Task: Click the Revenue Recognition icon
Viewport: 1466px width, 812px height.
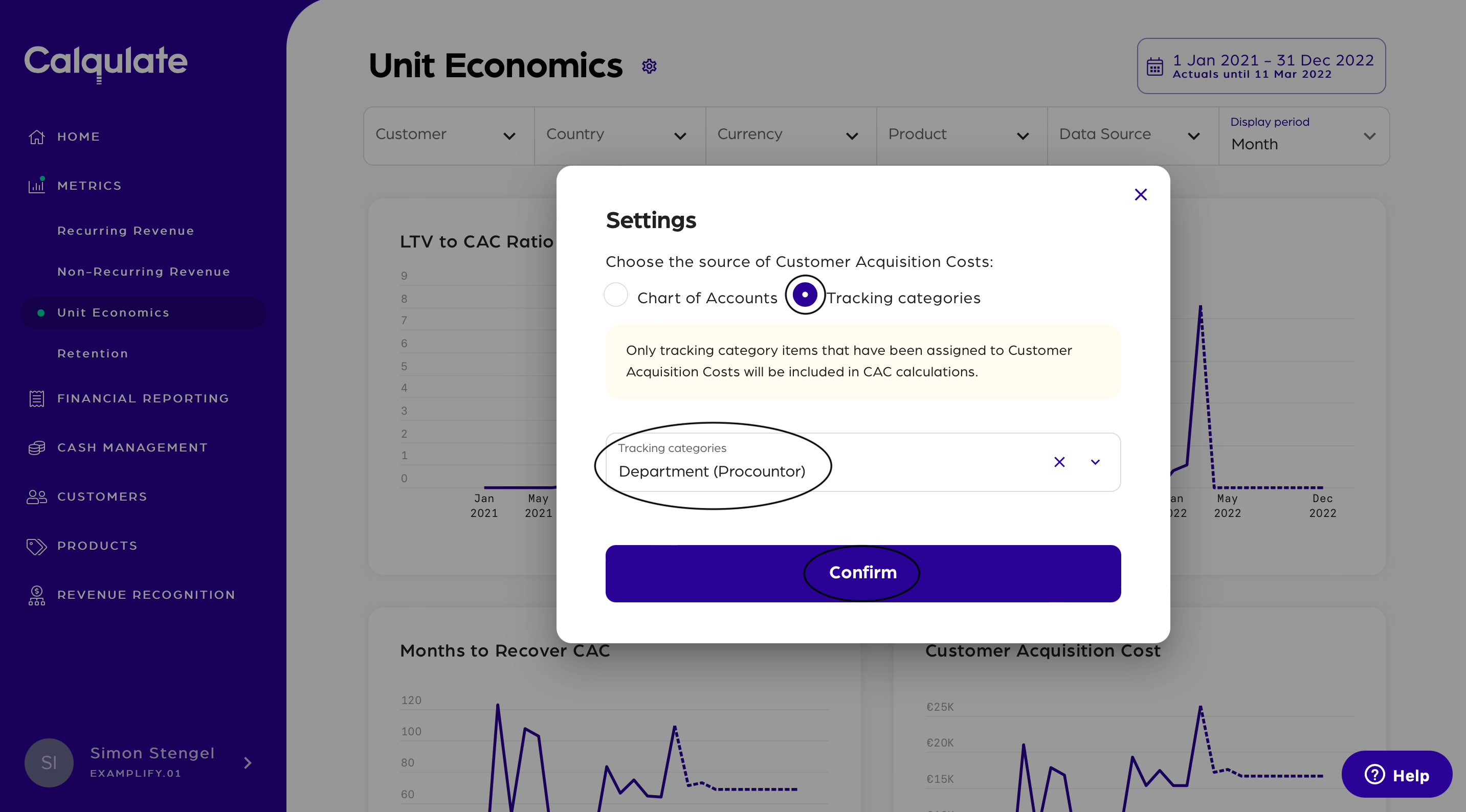Action: coord(36,595)
